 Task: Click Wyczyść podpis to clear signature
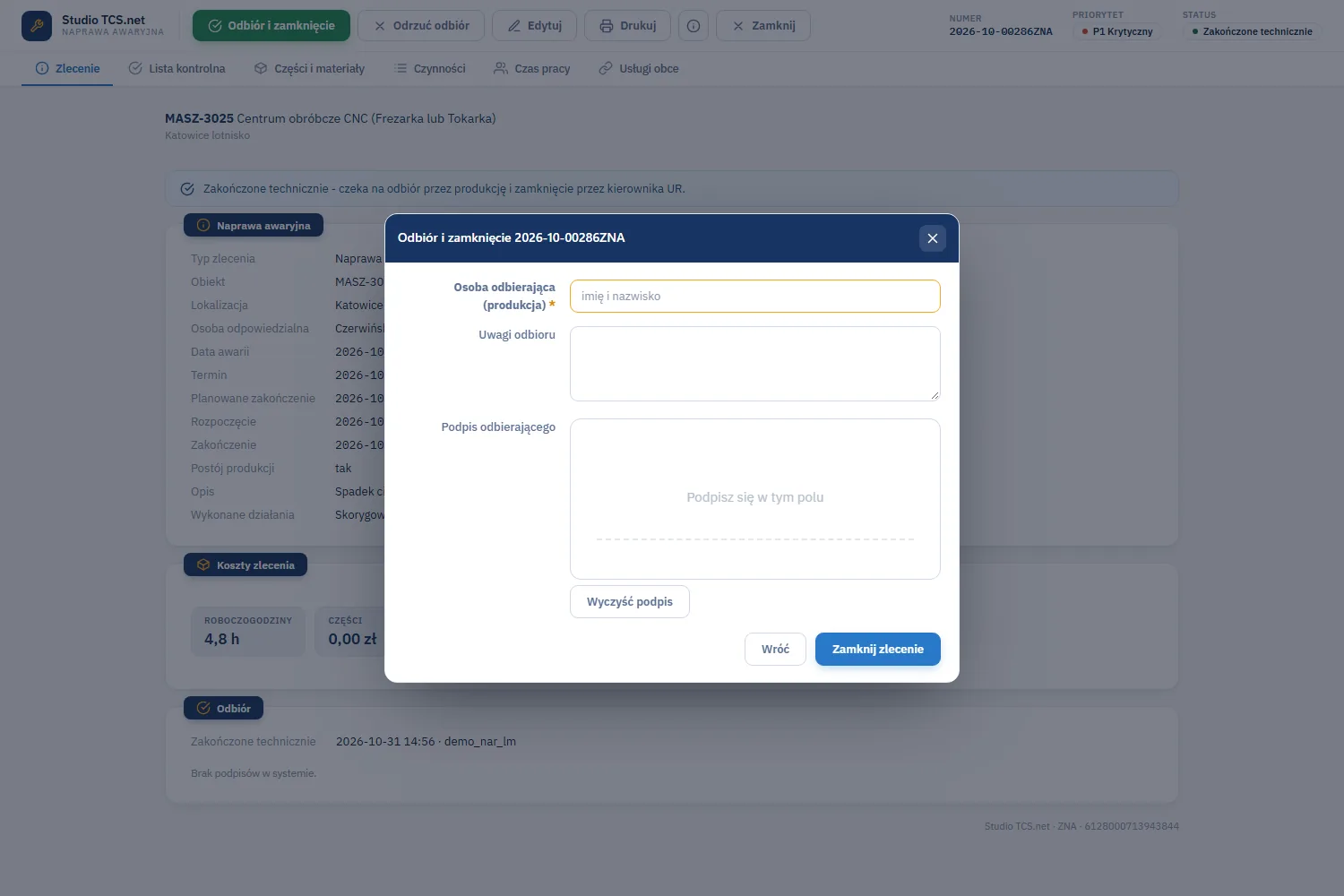630,602
